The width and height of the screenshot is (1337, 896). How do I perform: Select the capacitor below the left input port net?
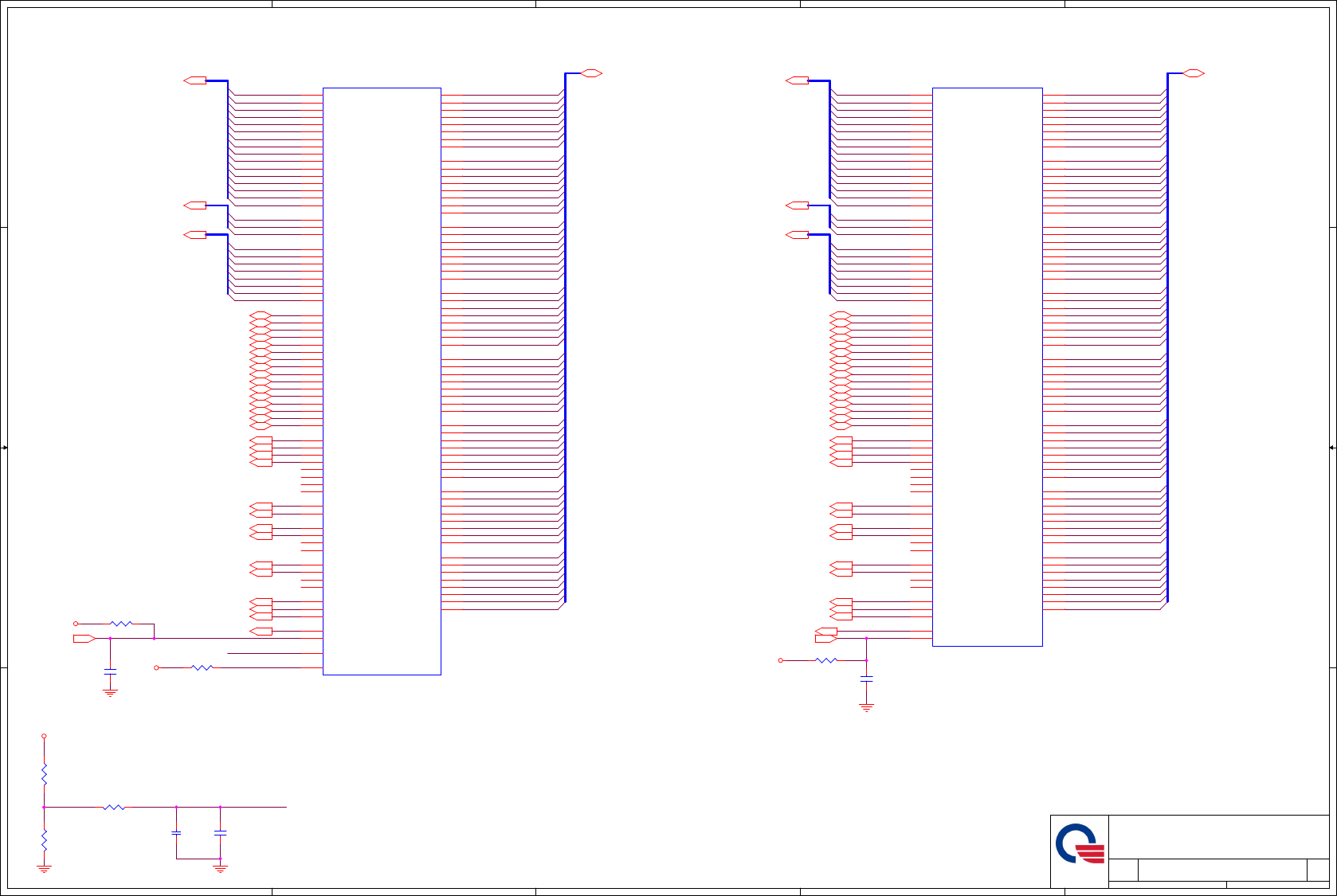[110, 672]
